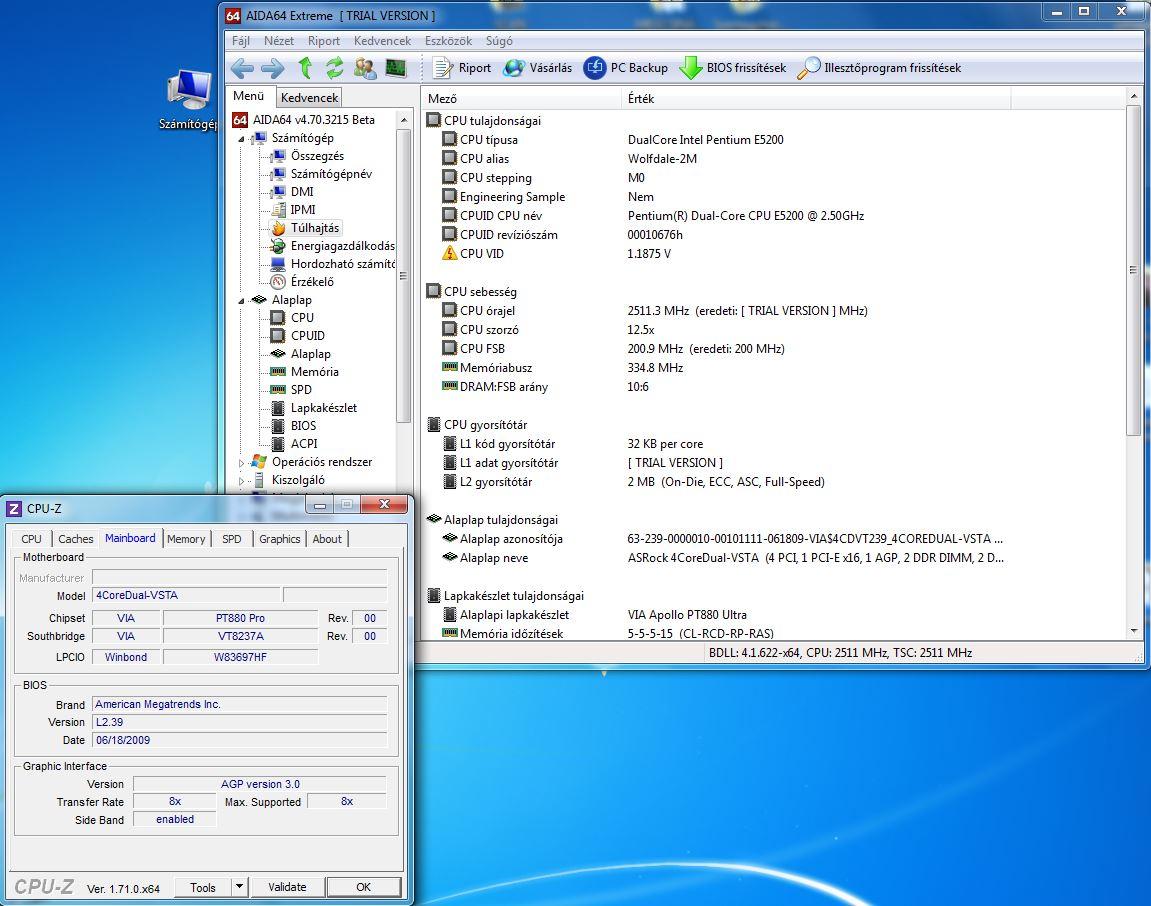Go forward with AIDA64 forward arrow
The height and width of the screenshot is (906, 1151).
272,68
